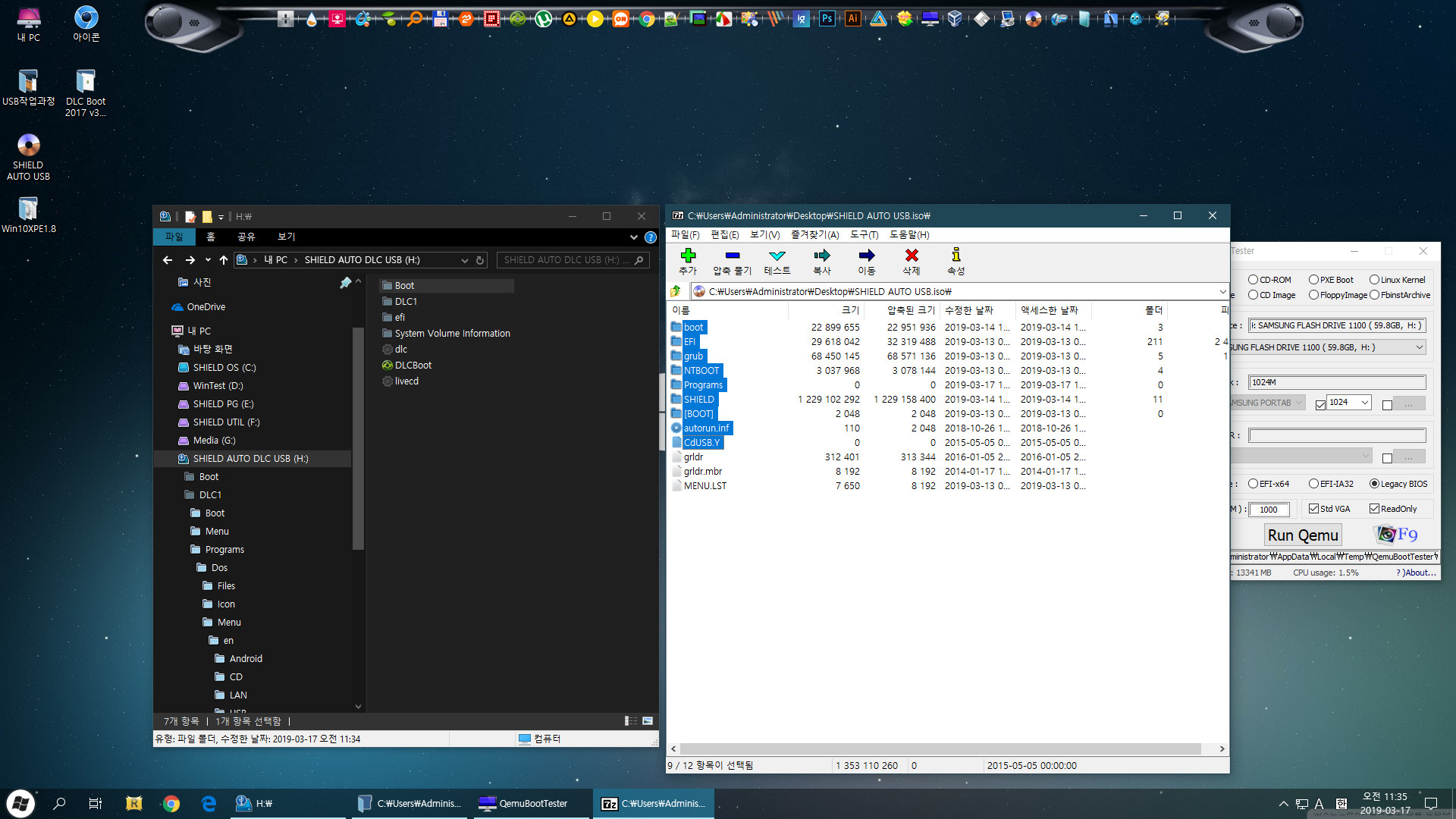Open the 1024 size dropdown
Screen dimensions: 1456x819
tap(1364, 403)
